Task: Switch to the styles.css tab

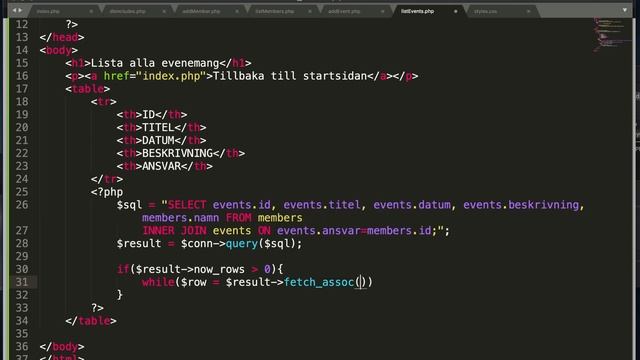Action: pyautogui.click(x=485, y=11)
